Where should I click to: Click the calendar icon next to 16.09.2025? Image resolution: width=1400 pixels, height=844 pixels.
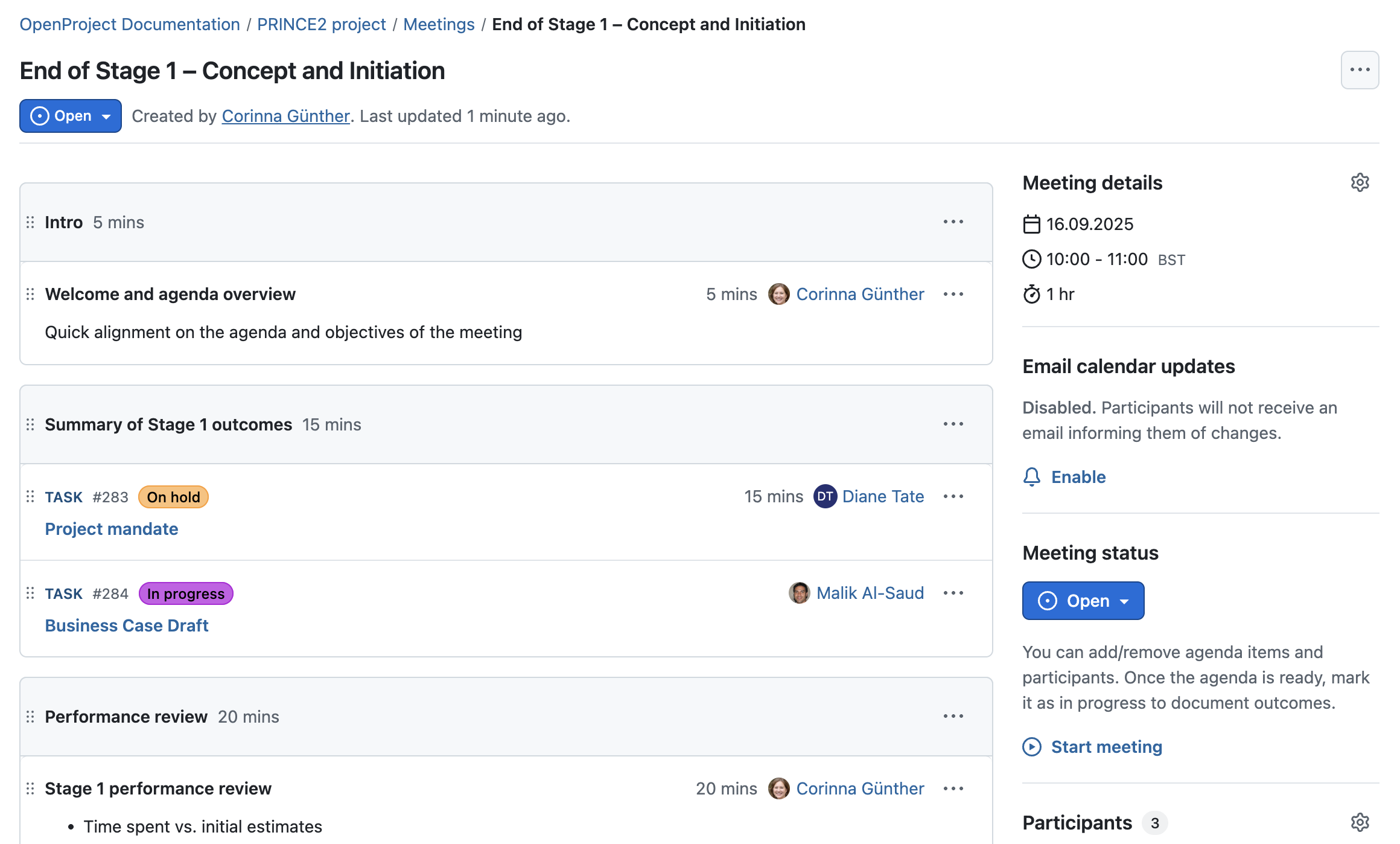tap(1032, 223)
